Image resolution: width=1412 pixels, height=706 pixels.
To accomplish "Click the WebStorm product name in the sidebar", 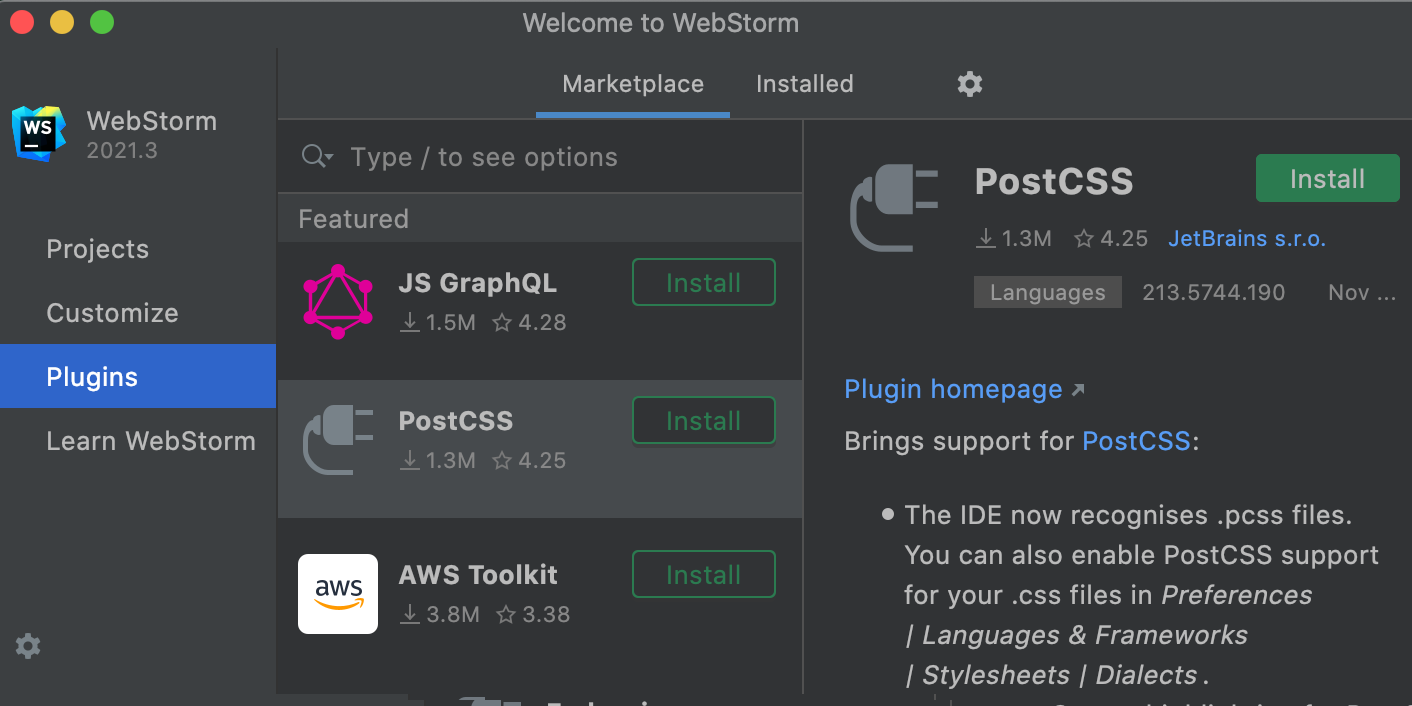I will (152, 121).
